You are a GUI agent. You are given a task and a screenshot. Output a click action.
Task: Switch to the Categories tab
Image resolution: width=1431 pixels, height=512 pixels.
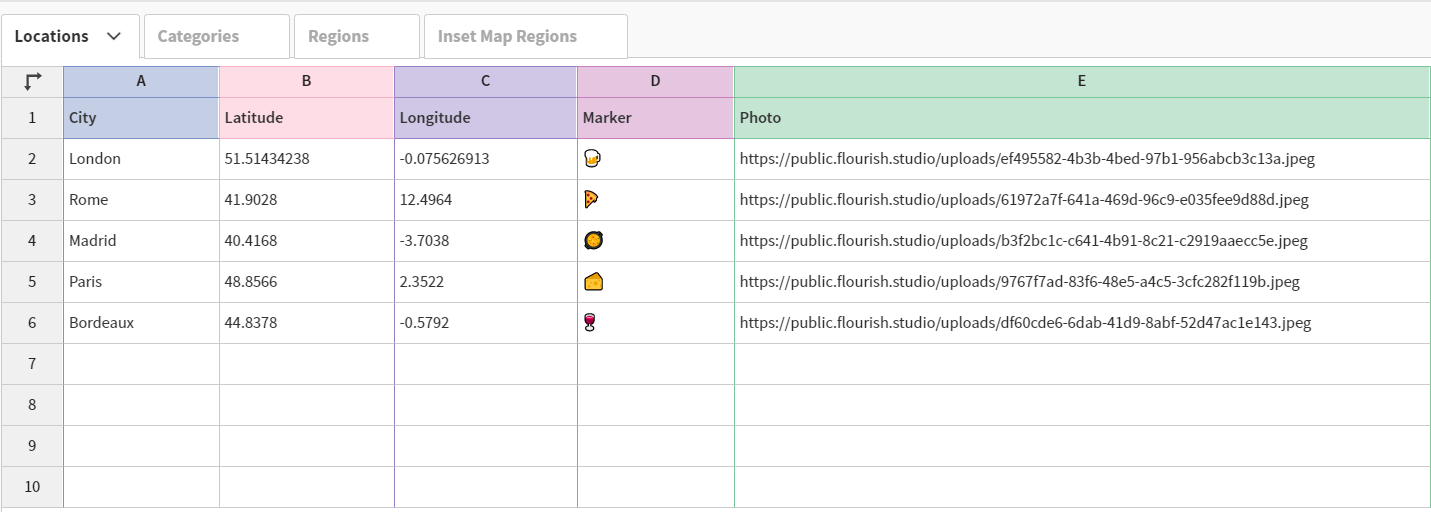(x=217, y=36)
